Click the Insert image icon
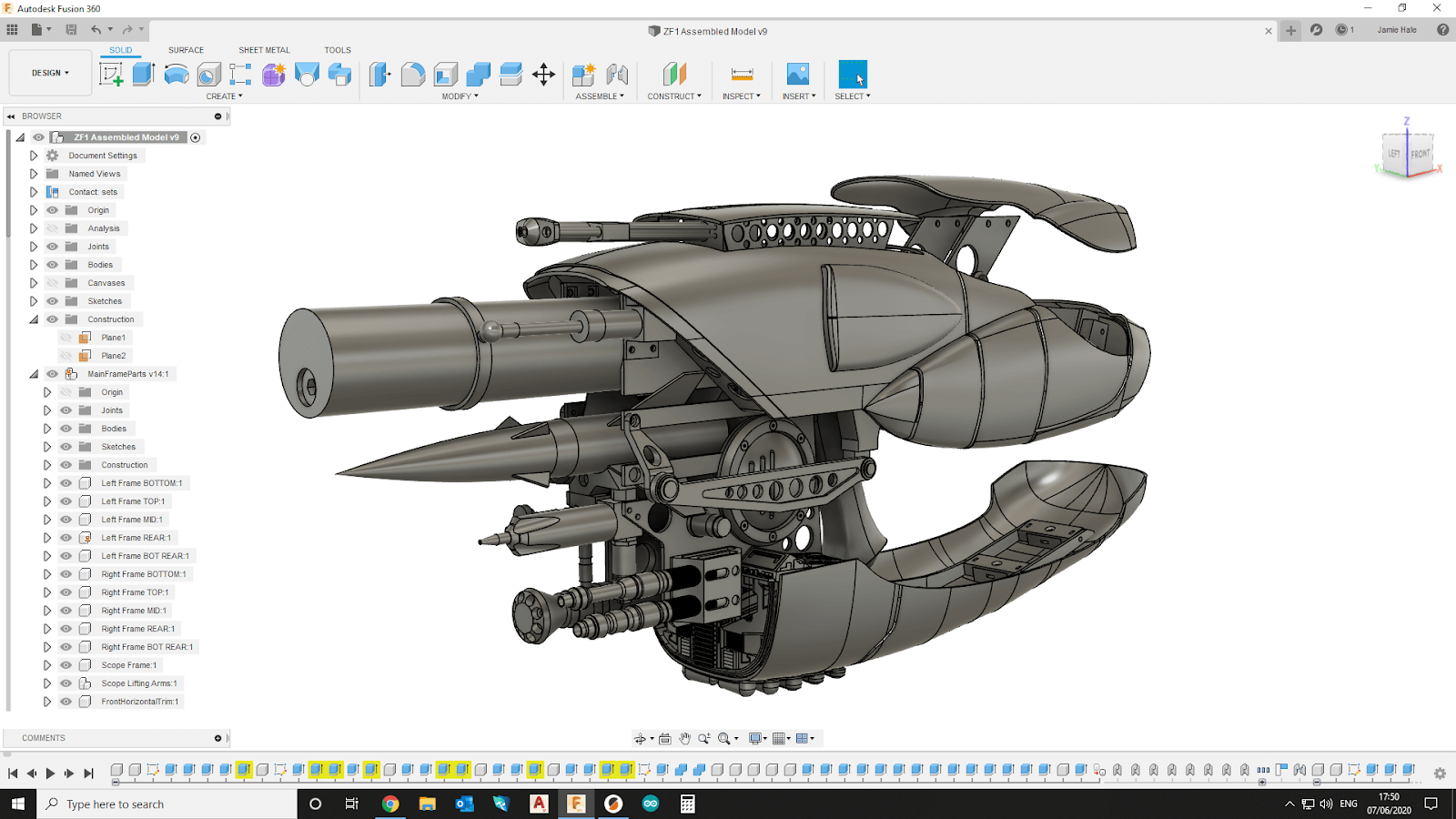The width and height of the screenshot is (1456, 819). click(798, 74)
